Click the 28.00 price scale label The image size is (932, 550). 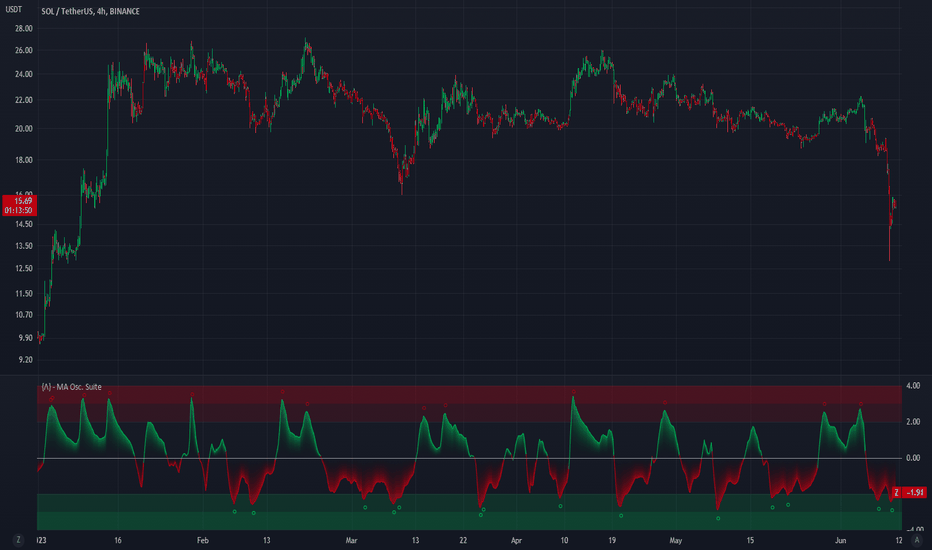click(24, 29)
